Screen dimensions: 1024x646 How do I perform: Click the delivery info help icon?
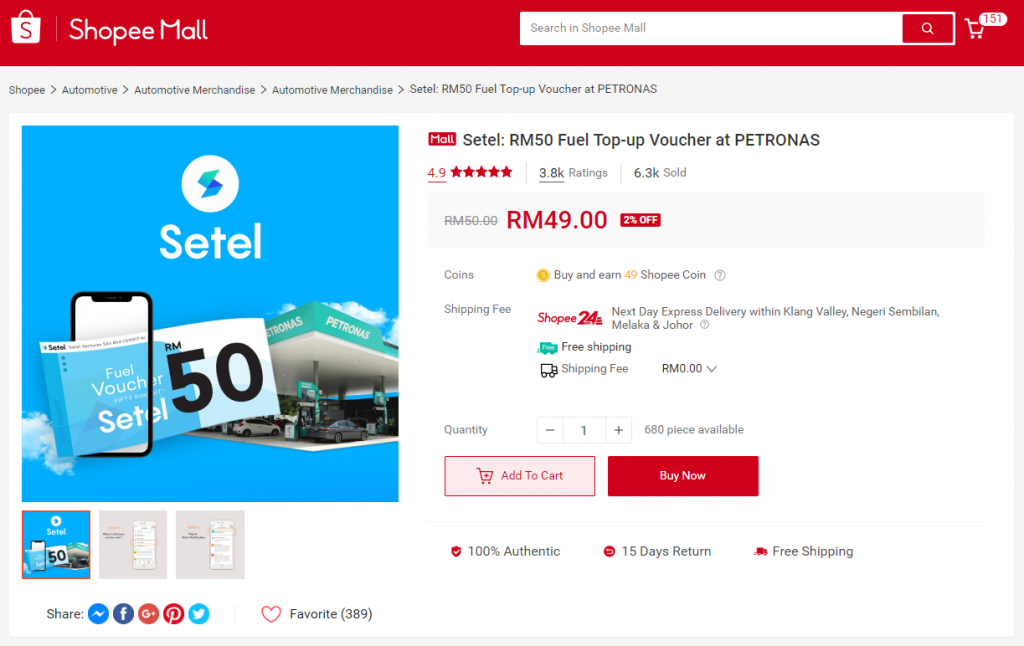coord(704,325)
